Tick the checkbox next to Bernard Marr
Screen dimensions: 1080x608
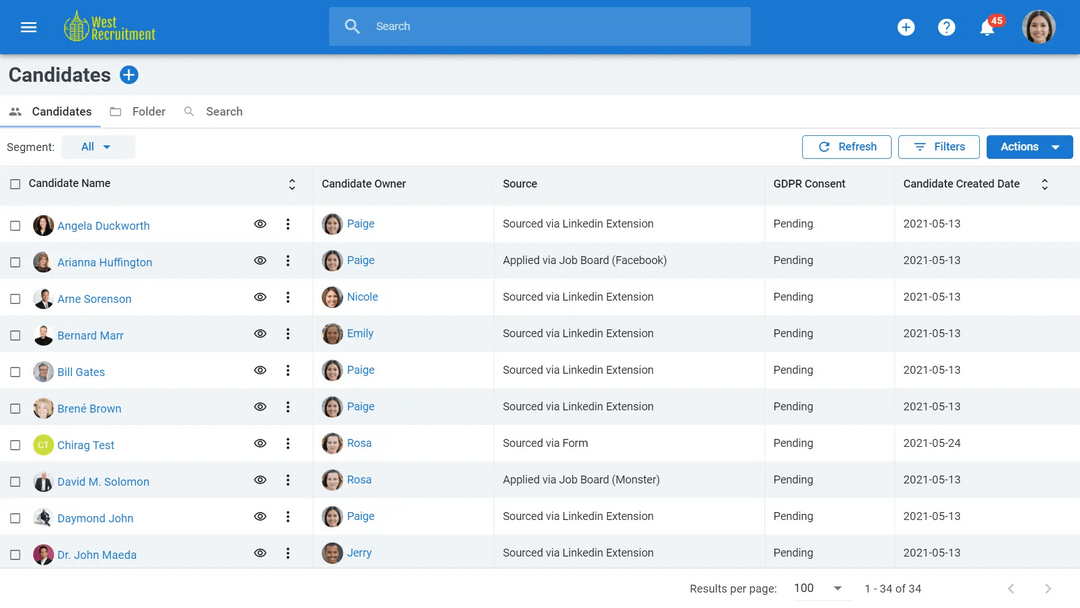click(15, 335)
